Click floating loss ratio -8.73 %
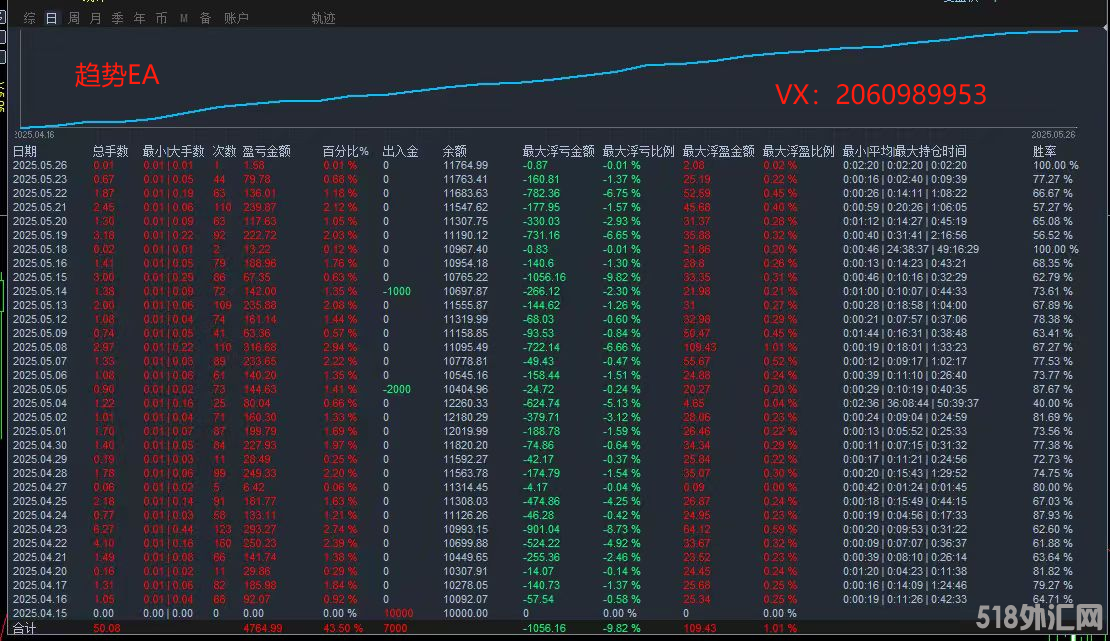The image size is (1110, 641). (622, 529)
